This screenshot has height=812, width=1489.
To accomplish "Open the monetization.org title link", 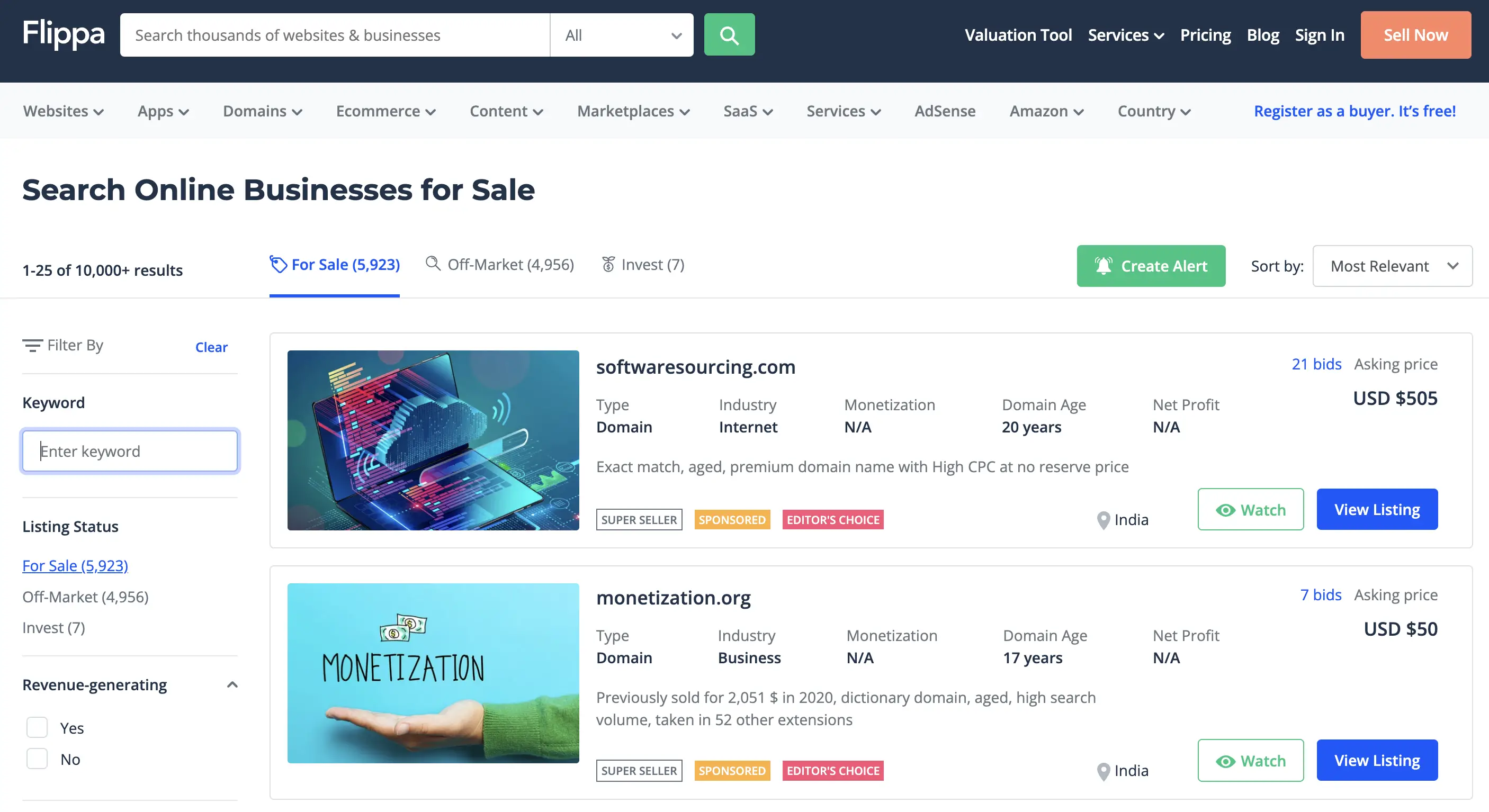I will (x=673, y=598).
